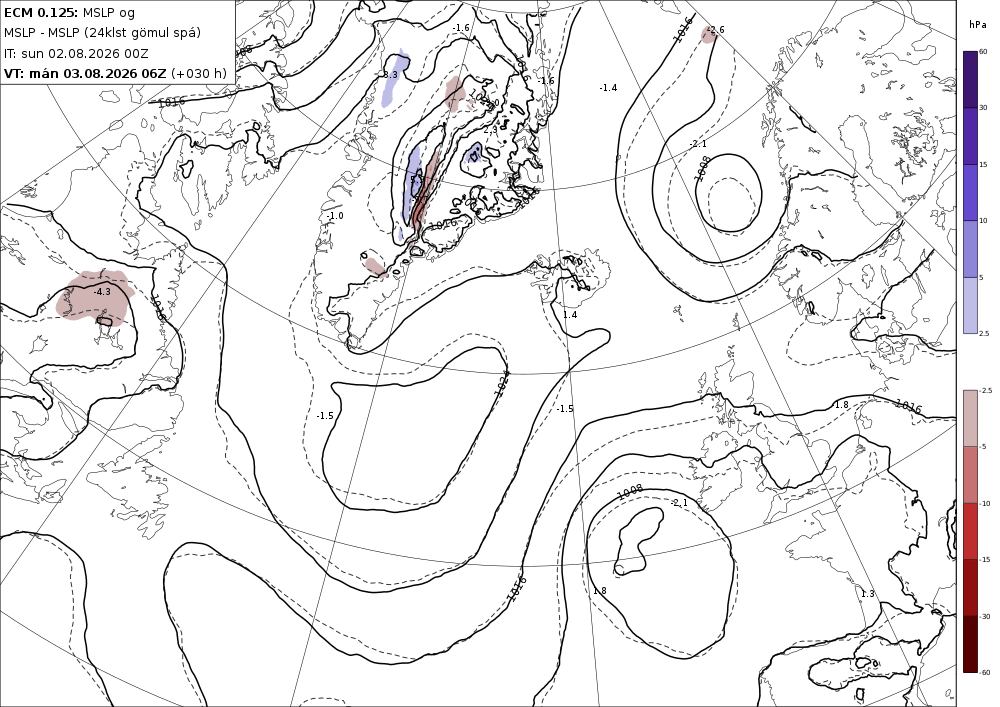
Task: Click the darkest maroon -30 to -60 legend segment
Action: pyautogui.click(x=970, y=644)
